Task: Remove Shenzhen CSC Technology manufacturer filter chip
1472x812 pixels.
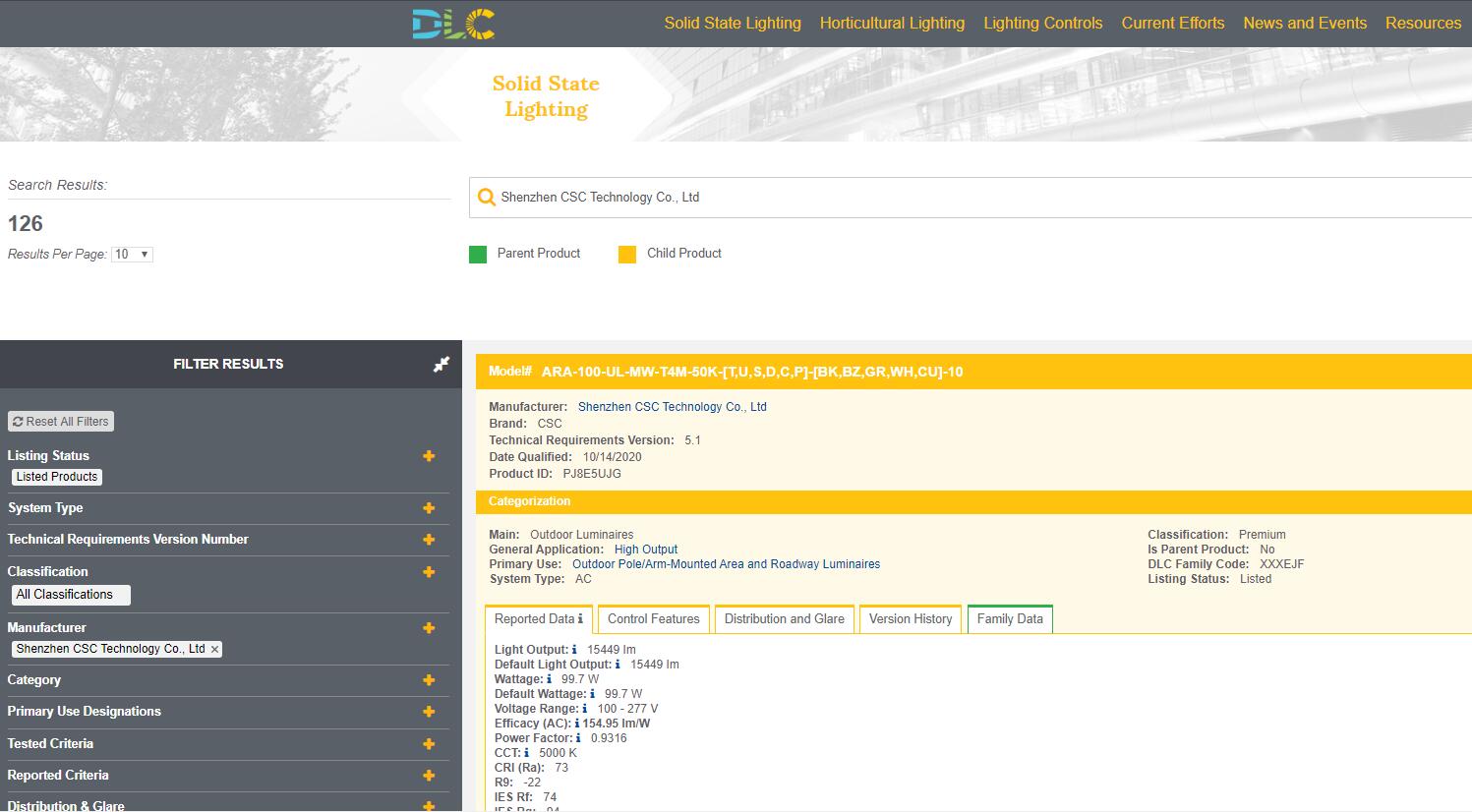Action: [x=214, y=649]
